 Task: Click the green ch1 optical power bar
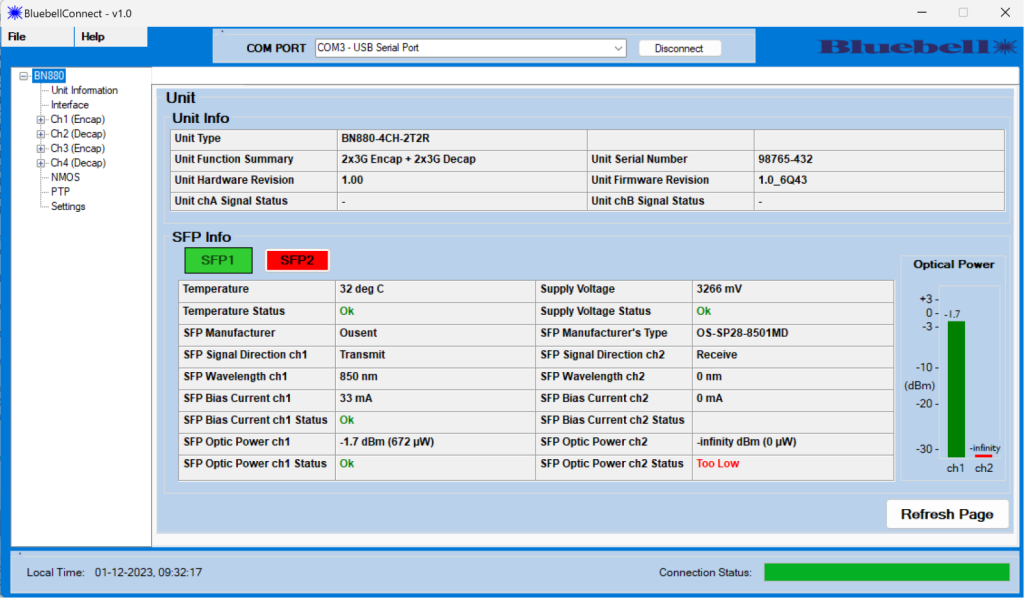(956, 388)
